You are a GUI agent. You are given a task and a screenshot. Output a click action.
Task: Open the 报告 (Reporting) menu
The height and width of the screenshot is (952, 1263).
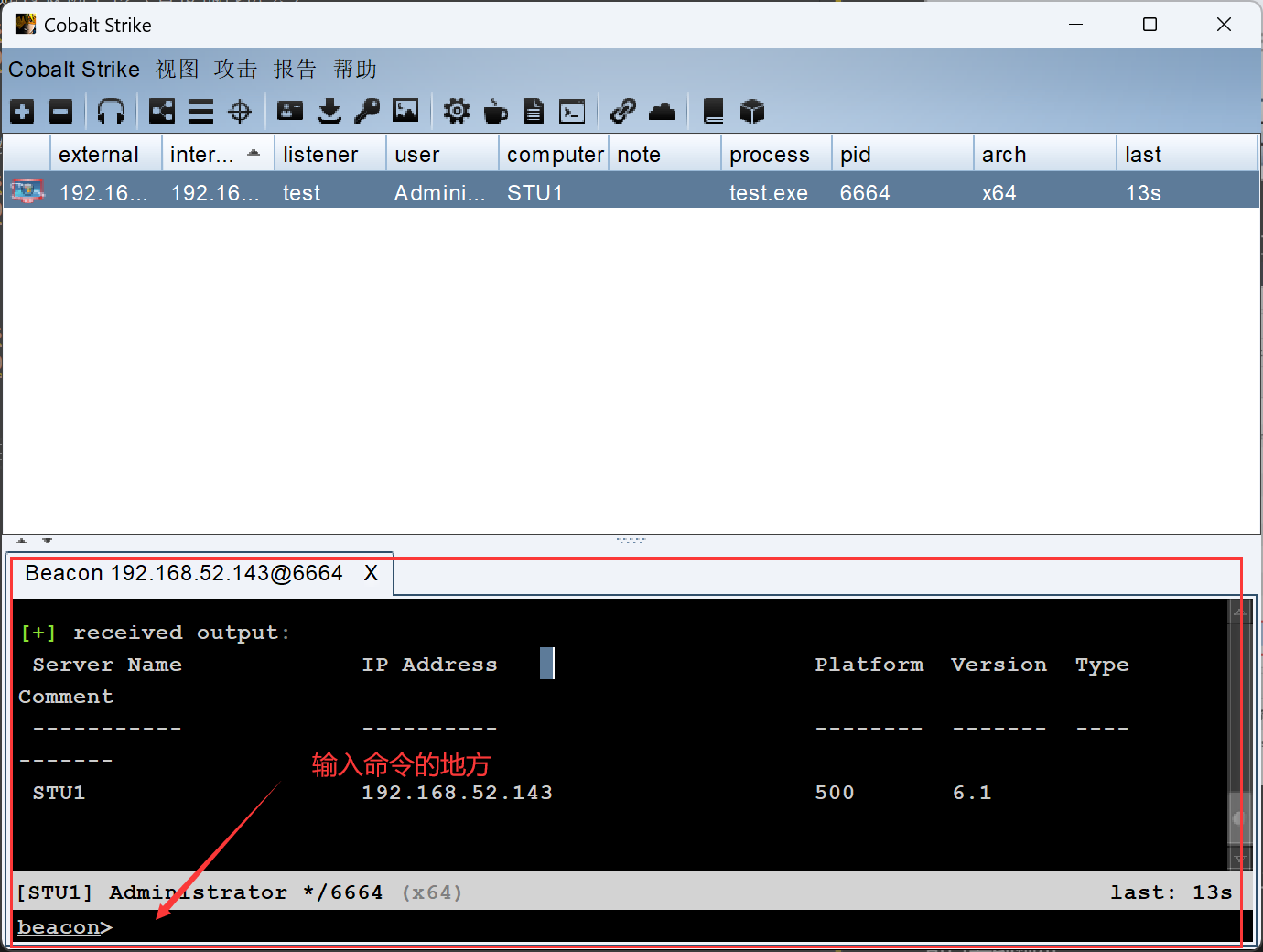pos(295,70)
